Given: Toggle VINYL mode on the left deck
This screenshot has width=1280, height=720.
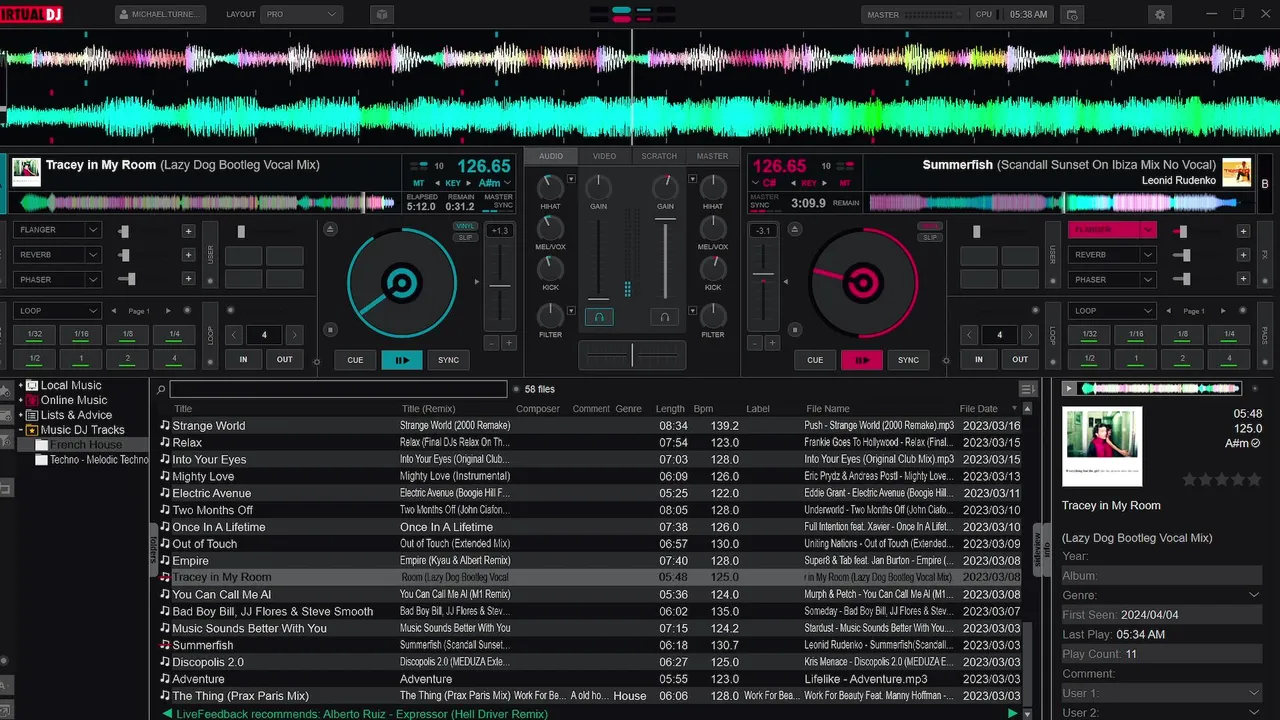Looking at the screenshot, I should click(464, 226).
